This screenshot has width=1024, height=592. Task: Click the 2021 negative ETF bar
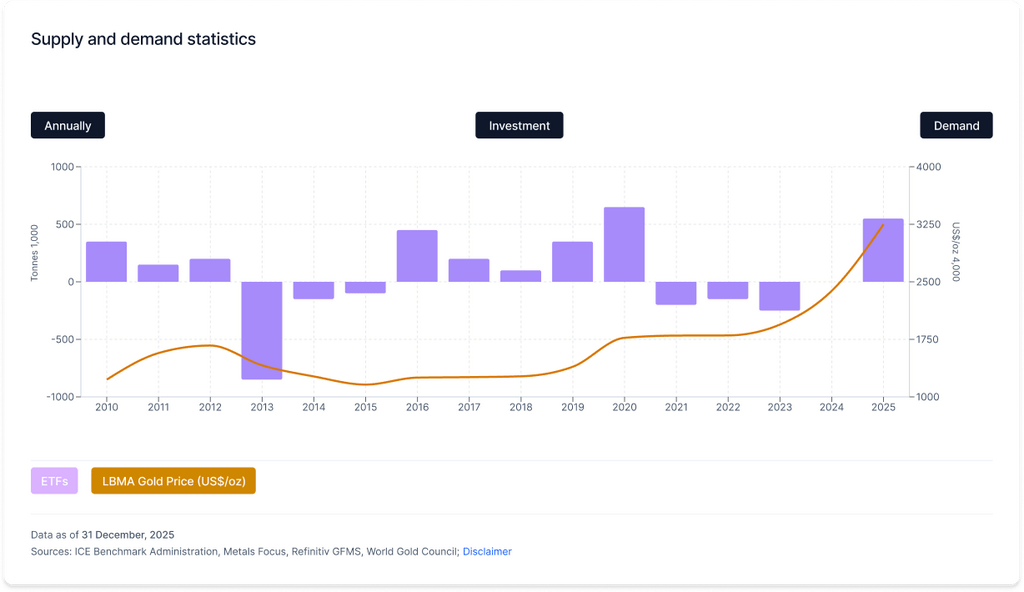676,293
